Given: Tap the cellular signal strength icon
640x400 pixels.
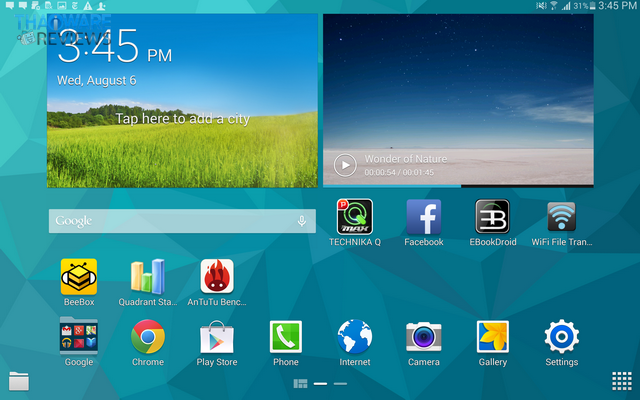Looking at the screenshot, I should (566, 6).
